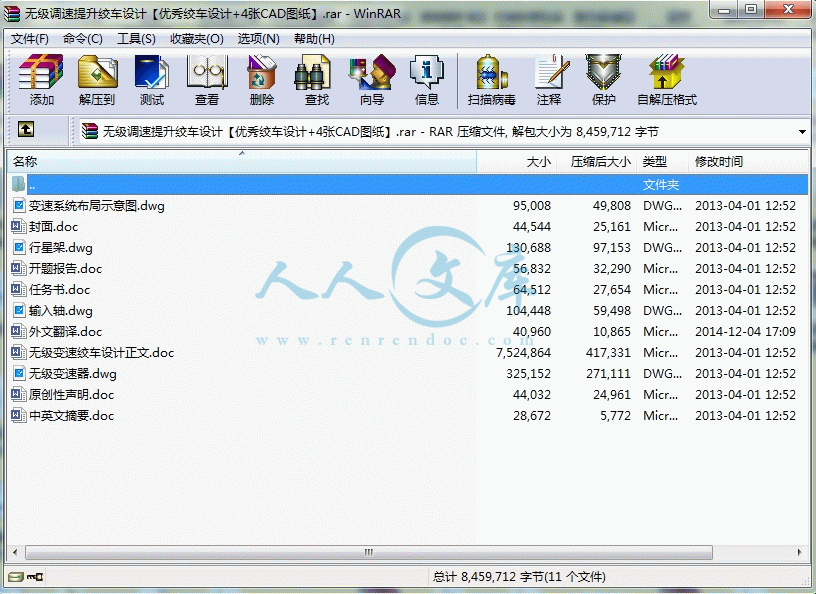
Task: Sort by 修改时间 column header
Action: click(748, 162)
